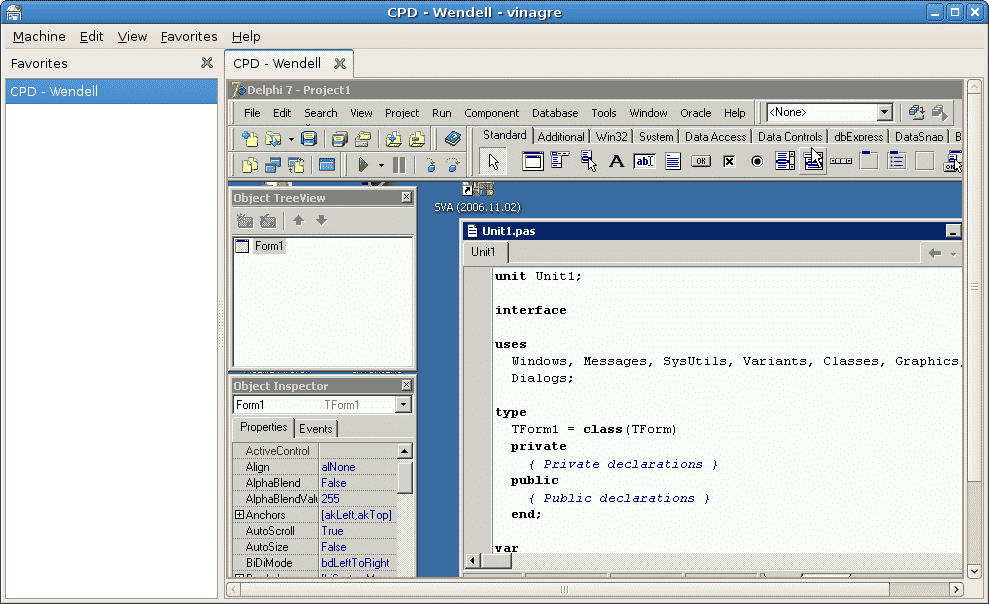Expand the Anchors property
Image resolution: width=989 pixels, height=604 pixels.
coord(240,514)
